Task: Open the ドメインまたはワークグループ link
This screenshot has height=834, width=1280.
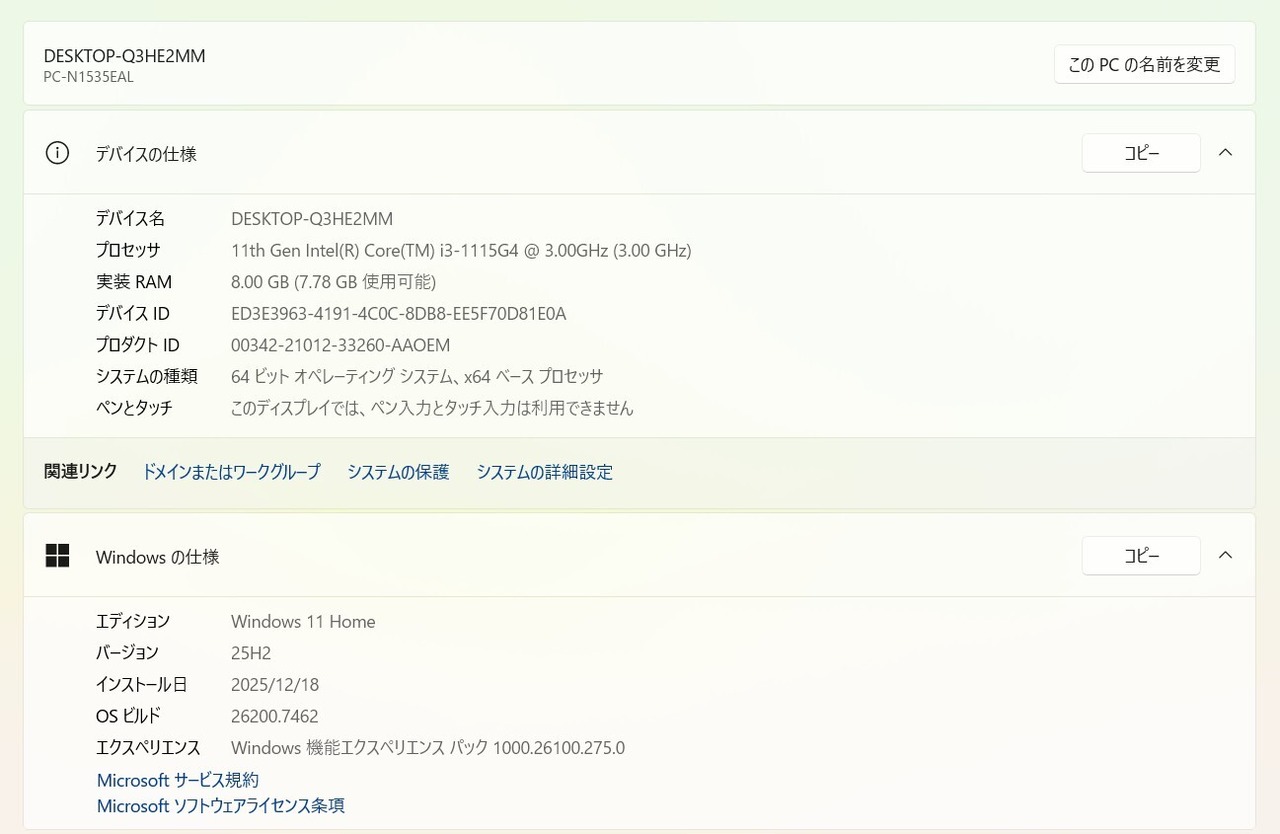Action: (231, 472)
